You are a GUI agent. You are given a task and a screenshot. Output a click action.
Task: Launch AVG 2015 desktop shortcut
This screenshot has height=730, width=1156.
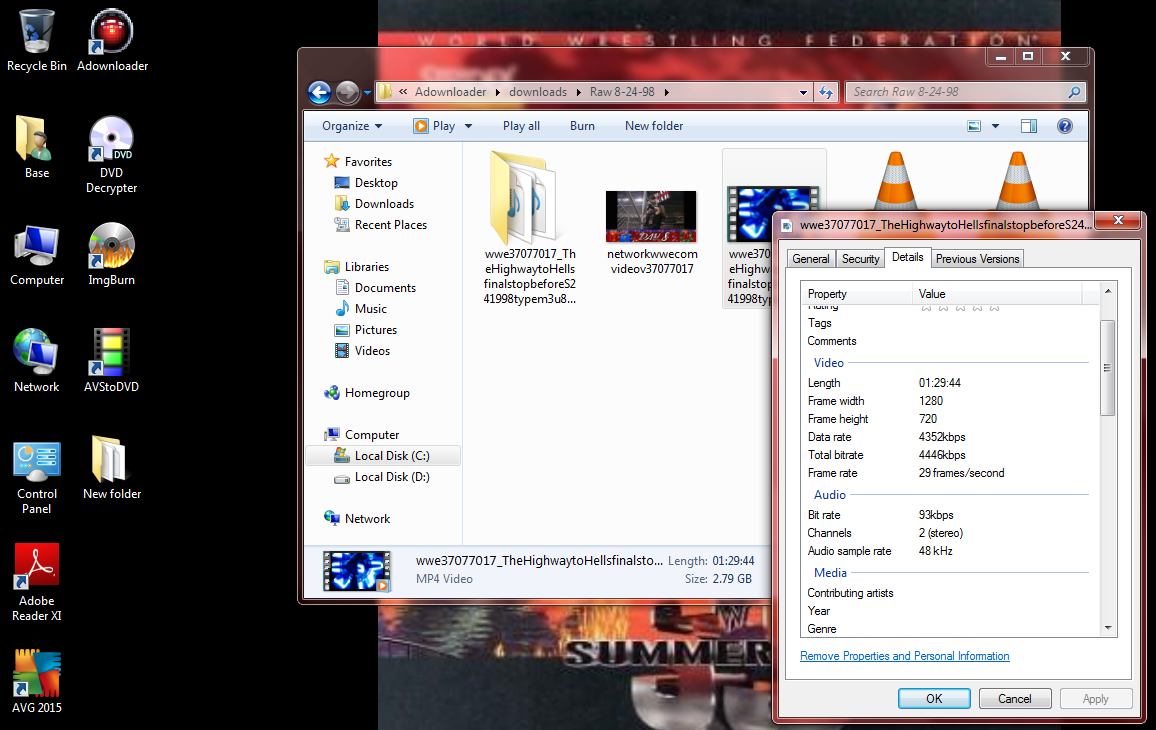tap(37, 682)
